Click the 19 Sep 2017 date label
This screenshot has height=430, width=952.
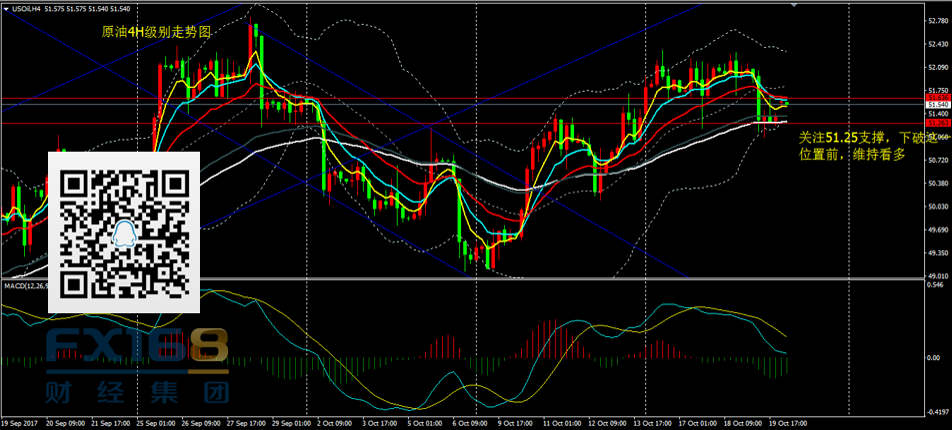coord(20,424)
